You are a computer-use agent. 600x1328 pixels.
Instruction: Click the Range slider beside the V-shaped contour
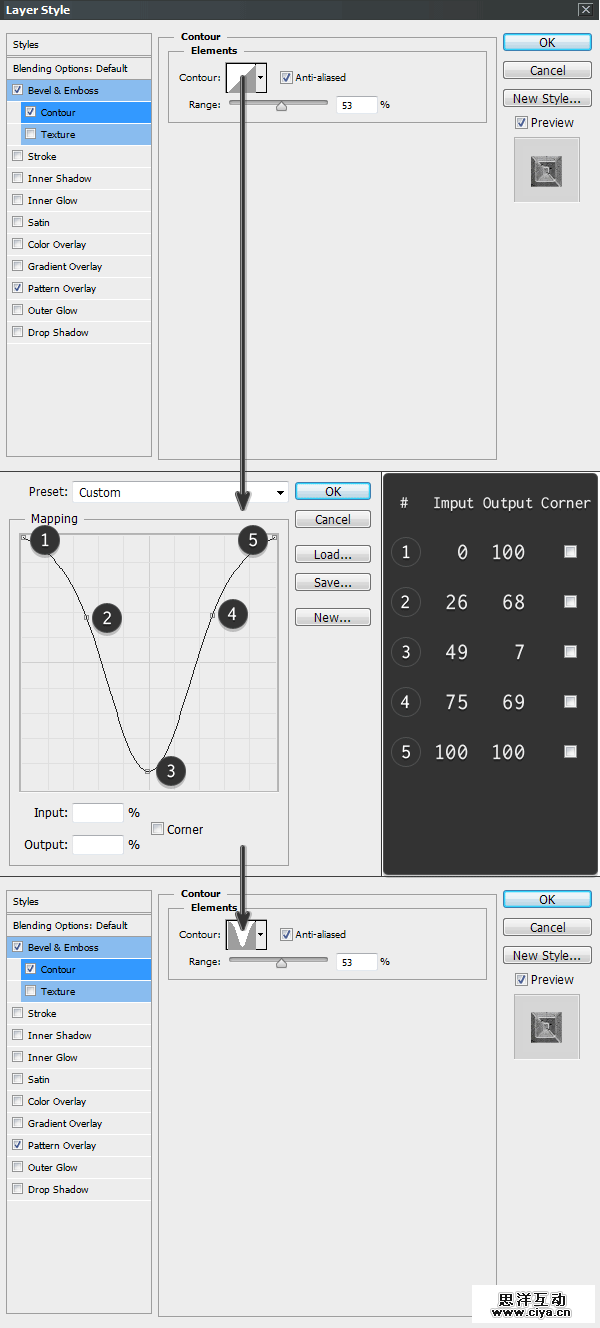(281, 962)
